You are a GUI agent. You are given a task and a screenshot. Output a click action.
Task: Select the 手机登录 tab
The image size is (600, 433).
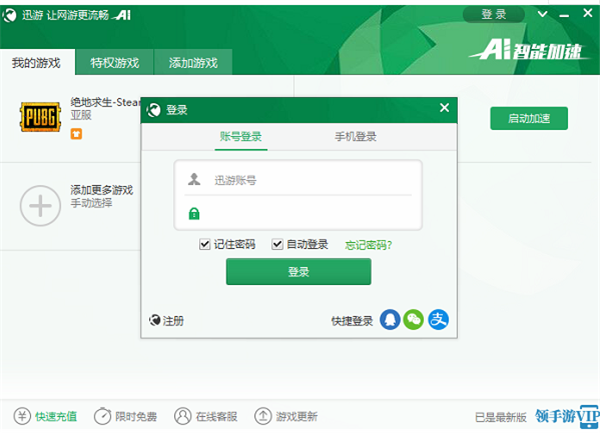coord(355,137)
